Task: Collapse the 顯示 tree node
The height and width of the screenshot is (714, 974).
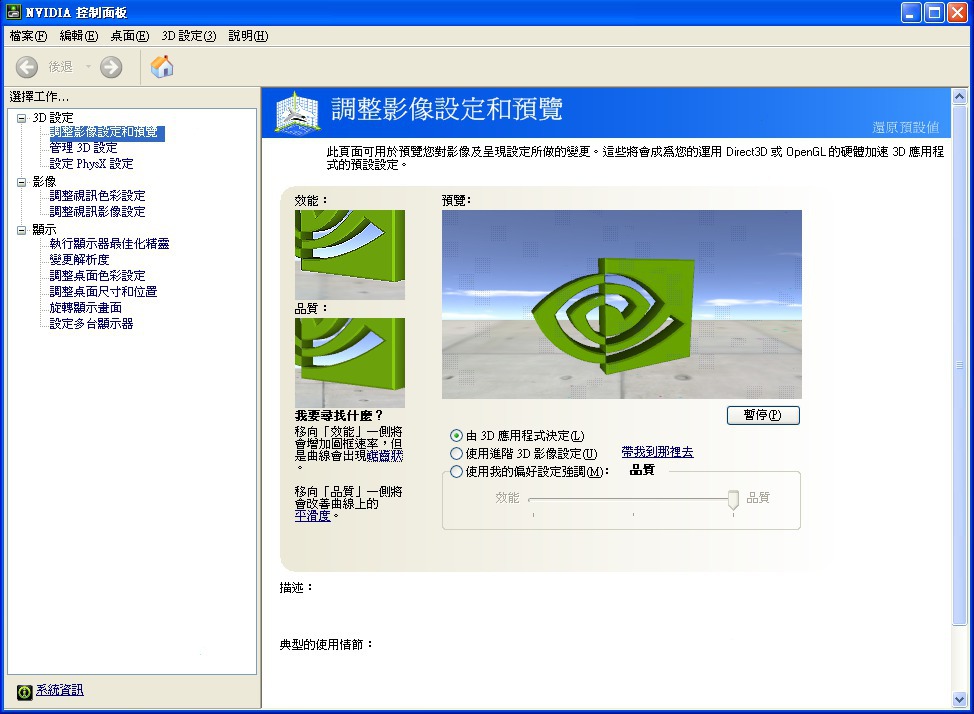Action: pyautogui.click(x=22, y=229)
